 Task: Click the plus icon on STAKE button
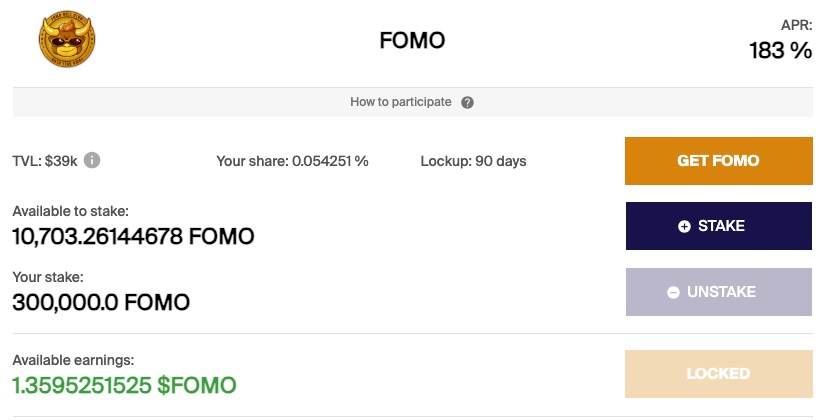click(x=684, y=227)
